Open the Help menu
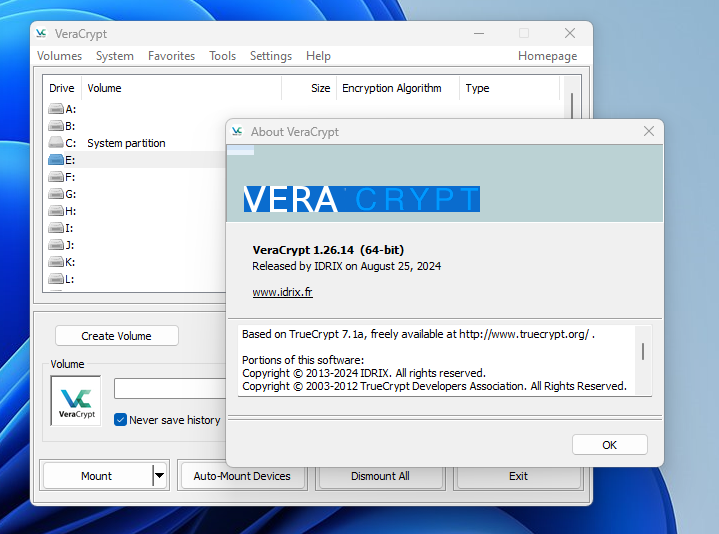719x534 pixels. point(318,56)
